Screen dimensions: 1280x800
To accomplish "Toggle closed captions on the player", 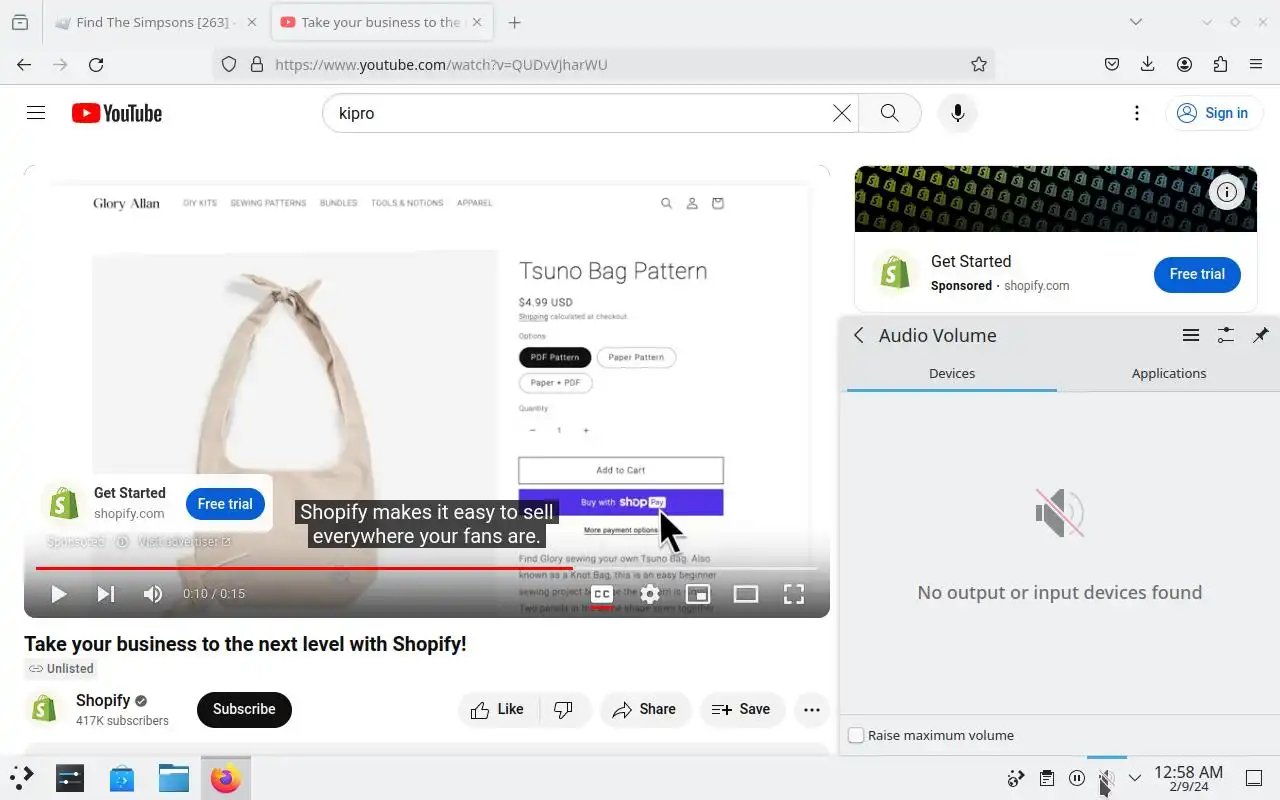I will [601, 594].
